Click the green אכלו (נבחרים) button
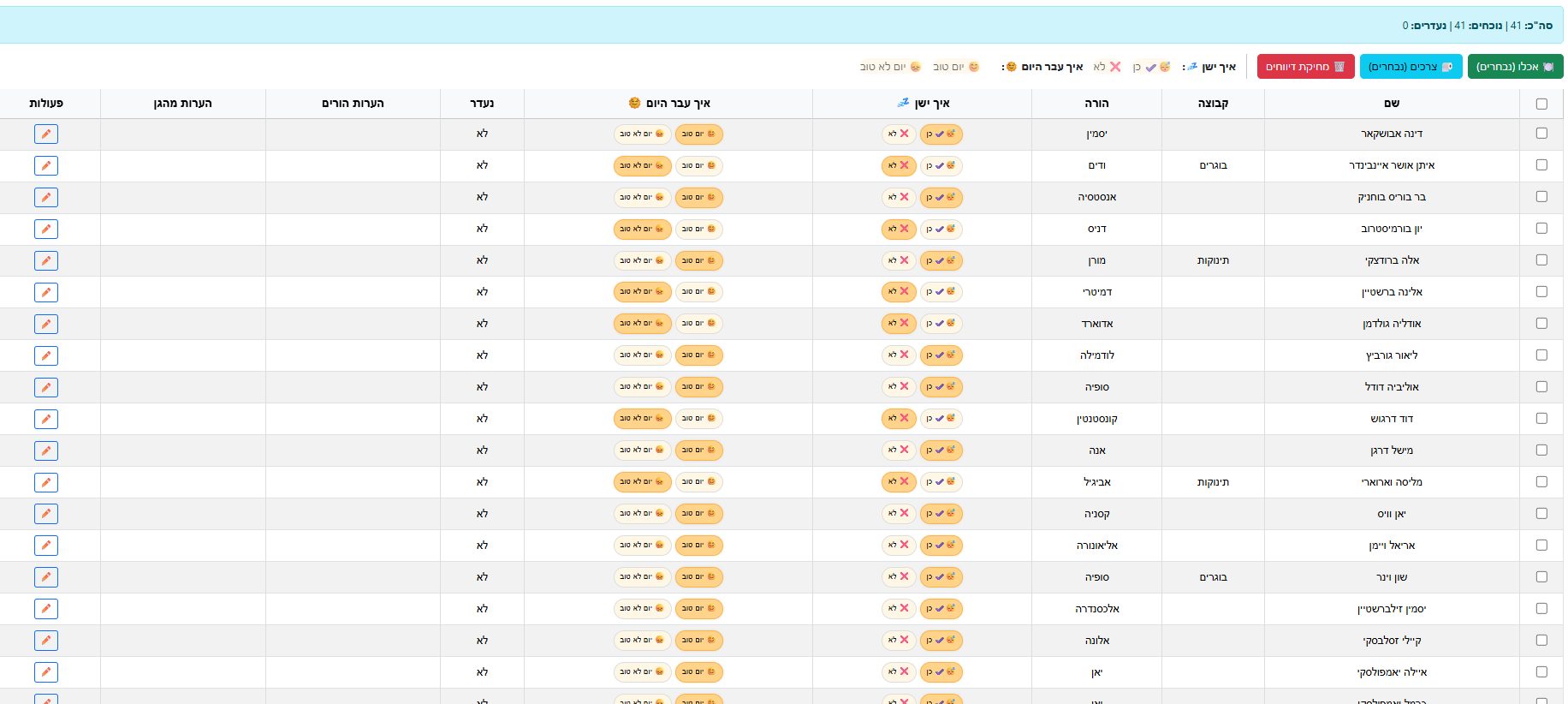 point(1515,67)
